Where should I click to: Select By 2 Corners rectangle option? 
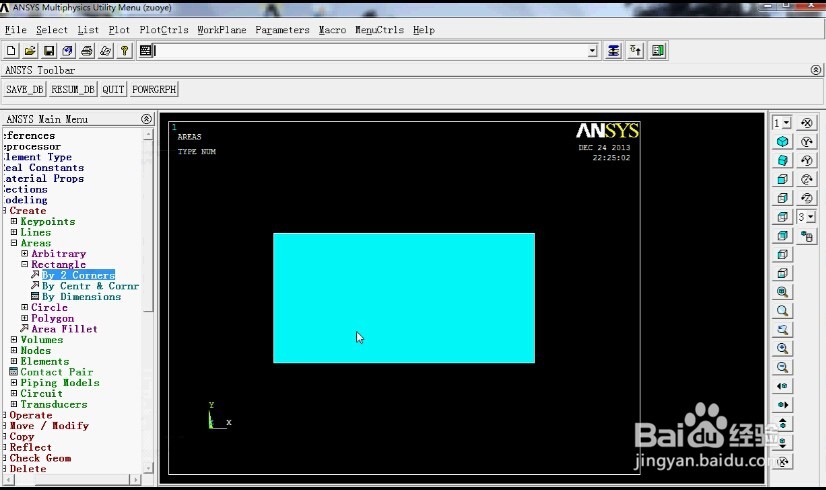click(78, 275)
